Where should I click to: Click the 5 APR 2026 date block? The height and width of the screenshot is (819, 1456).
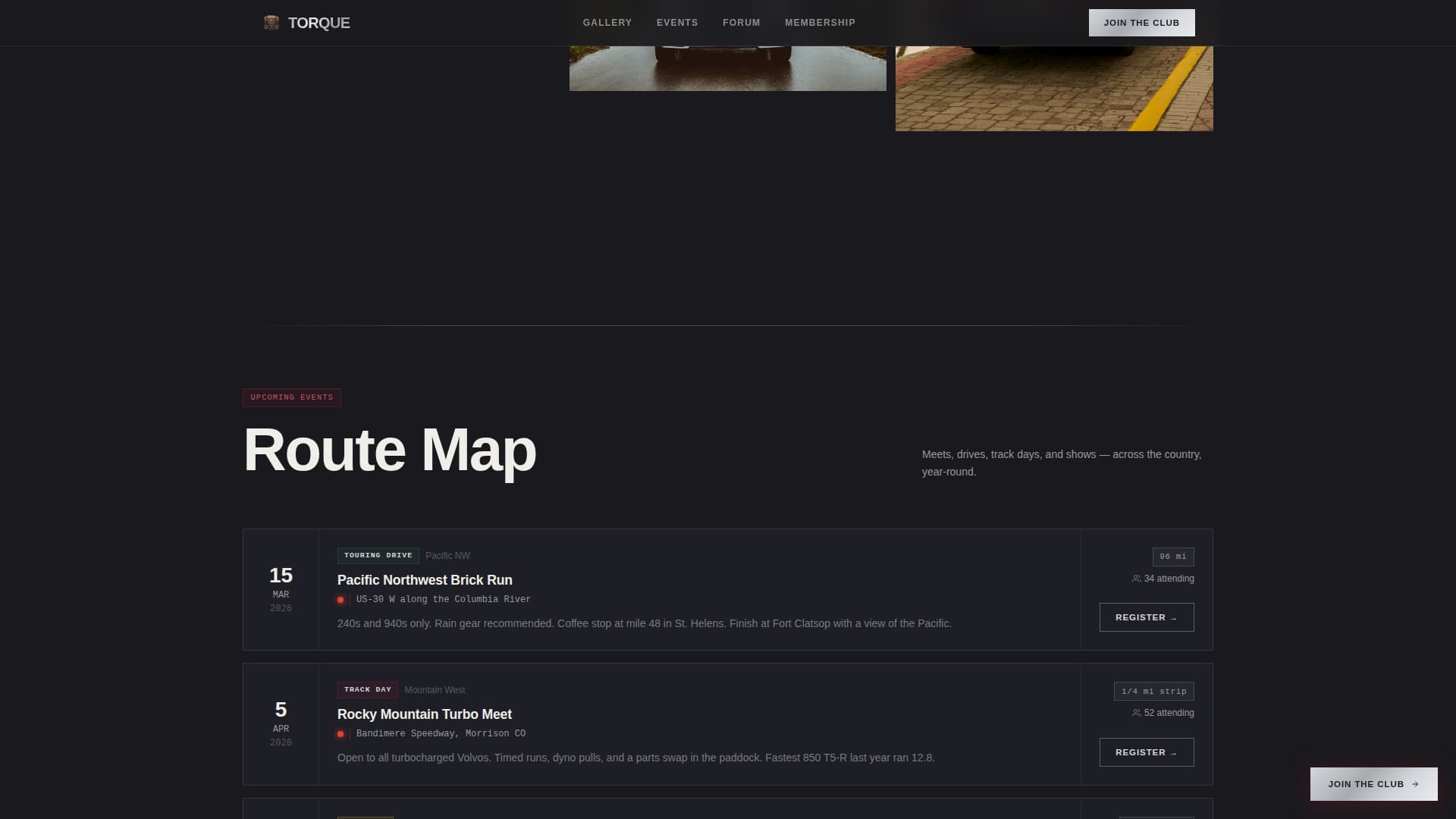281,724
